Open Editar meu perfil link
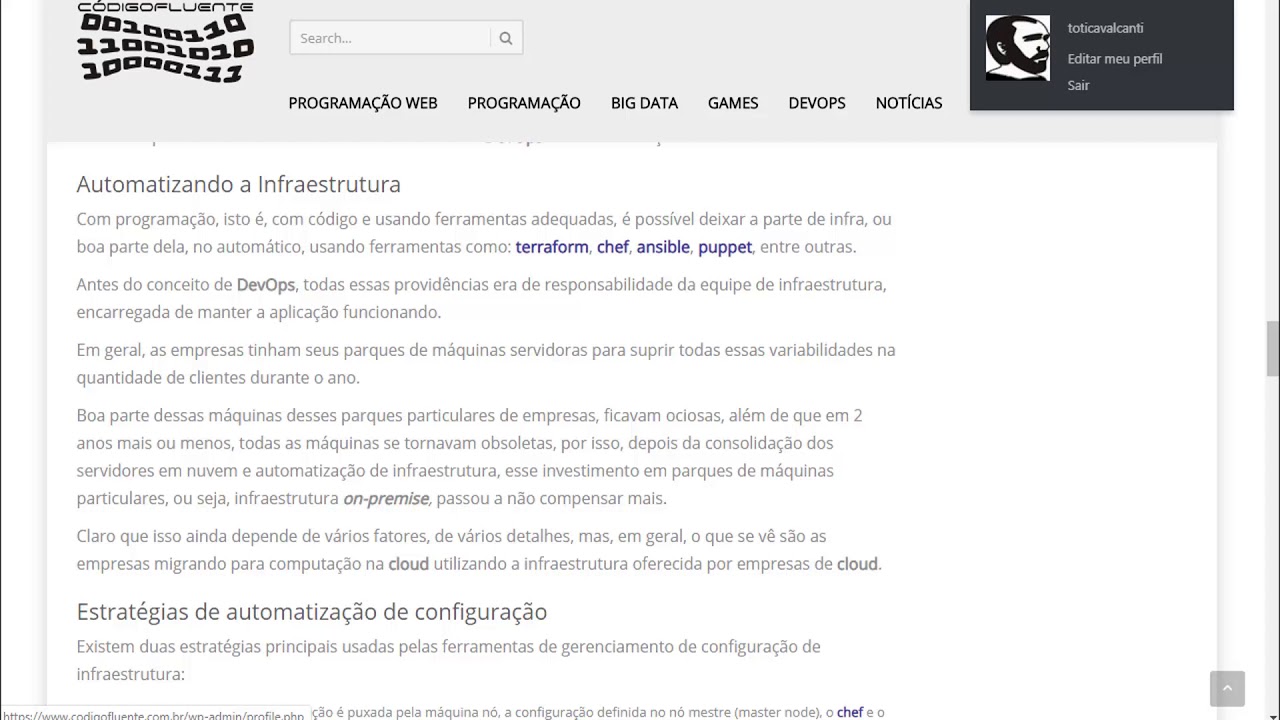The height and width of the screenshot is (720, 1280). click(1115, 59)
